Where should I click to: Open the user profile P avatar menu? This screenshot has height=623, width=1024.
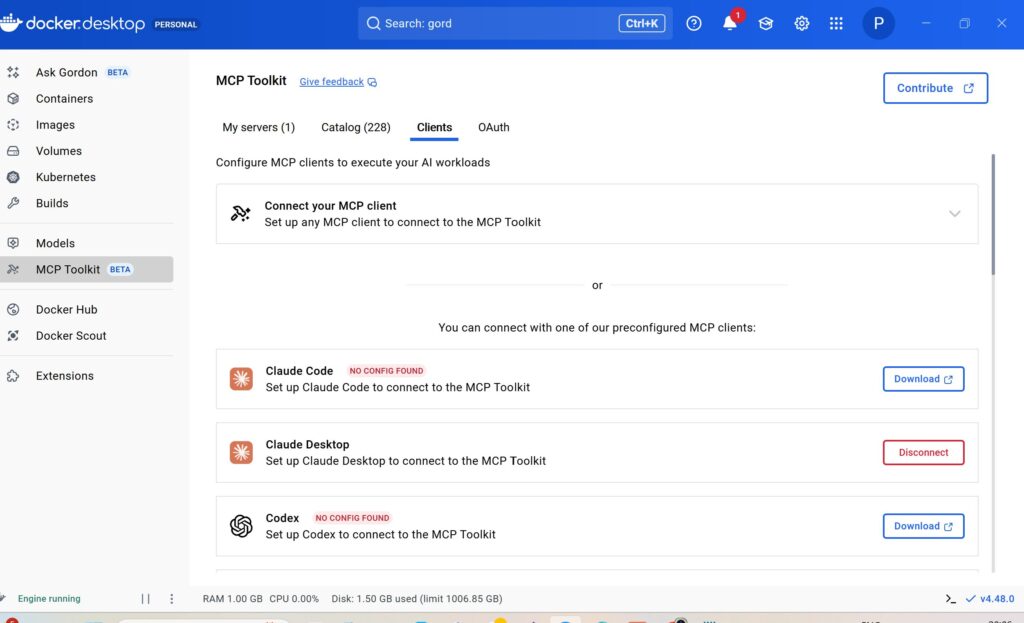click(x=878, y=24)
